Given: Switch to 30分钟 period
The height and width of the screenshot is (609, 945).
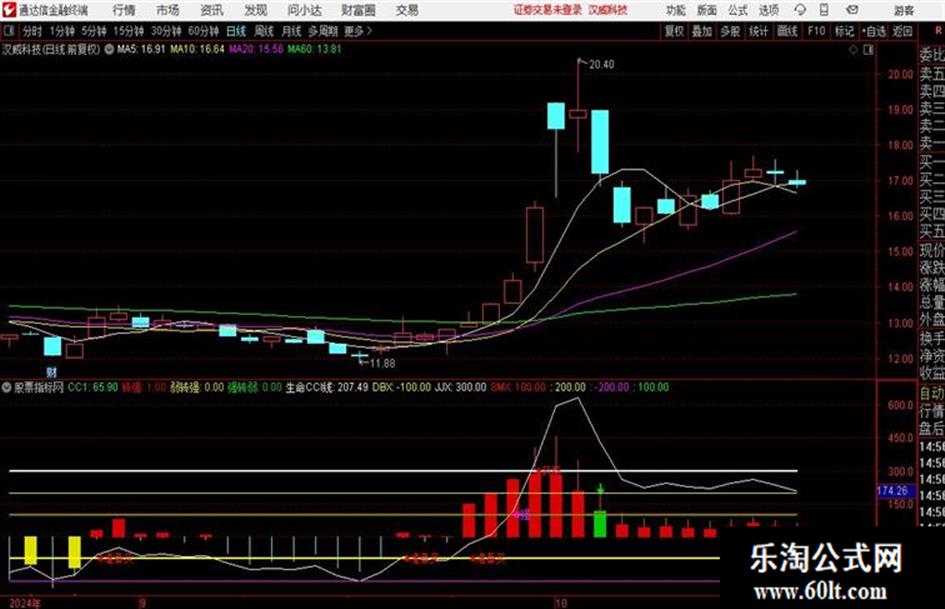Looking at the screenshot, I should pos(166,31).
